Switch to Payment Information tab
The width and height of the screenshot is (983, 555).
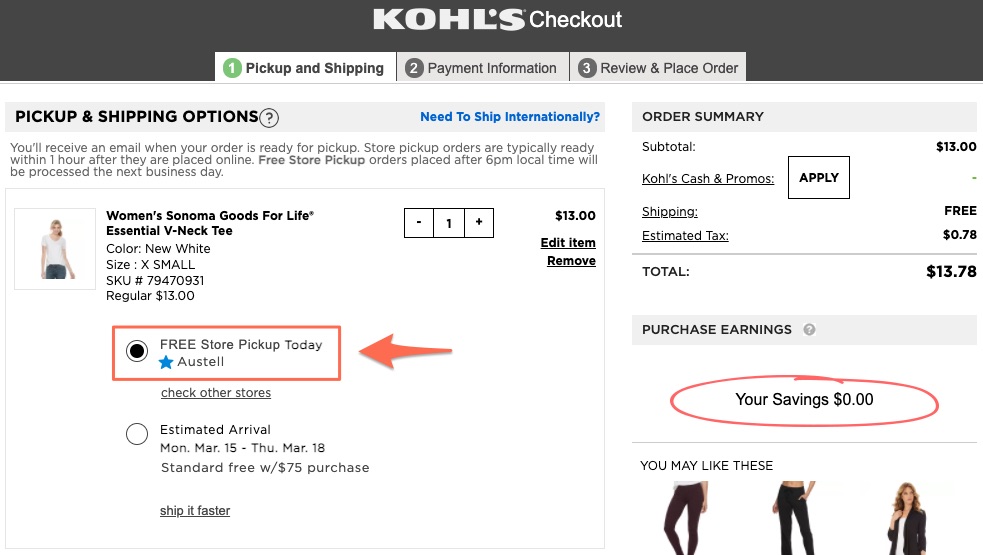tap(482, 68)
